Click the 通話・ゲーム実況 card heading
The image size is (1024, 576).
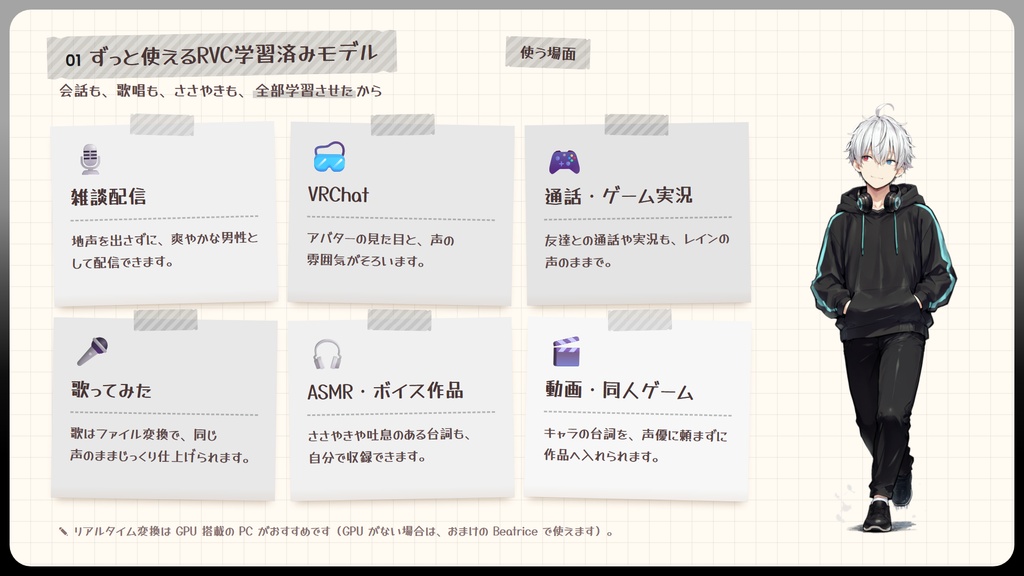click(x=618, y=195)
